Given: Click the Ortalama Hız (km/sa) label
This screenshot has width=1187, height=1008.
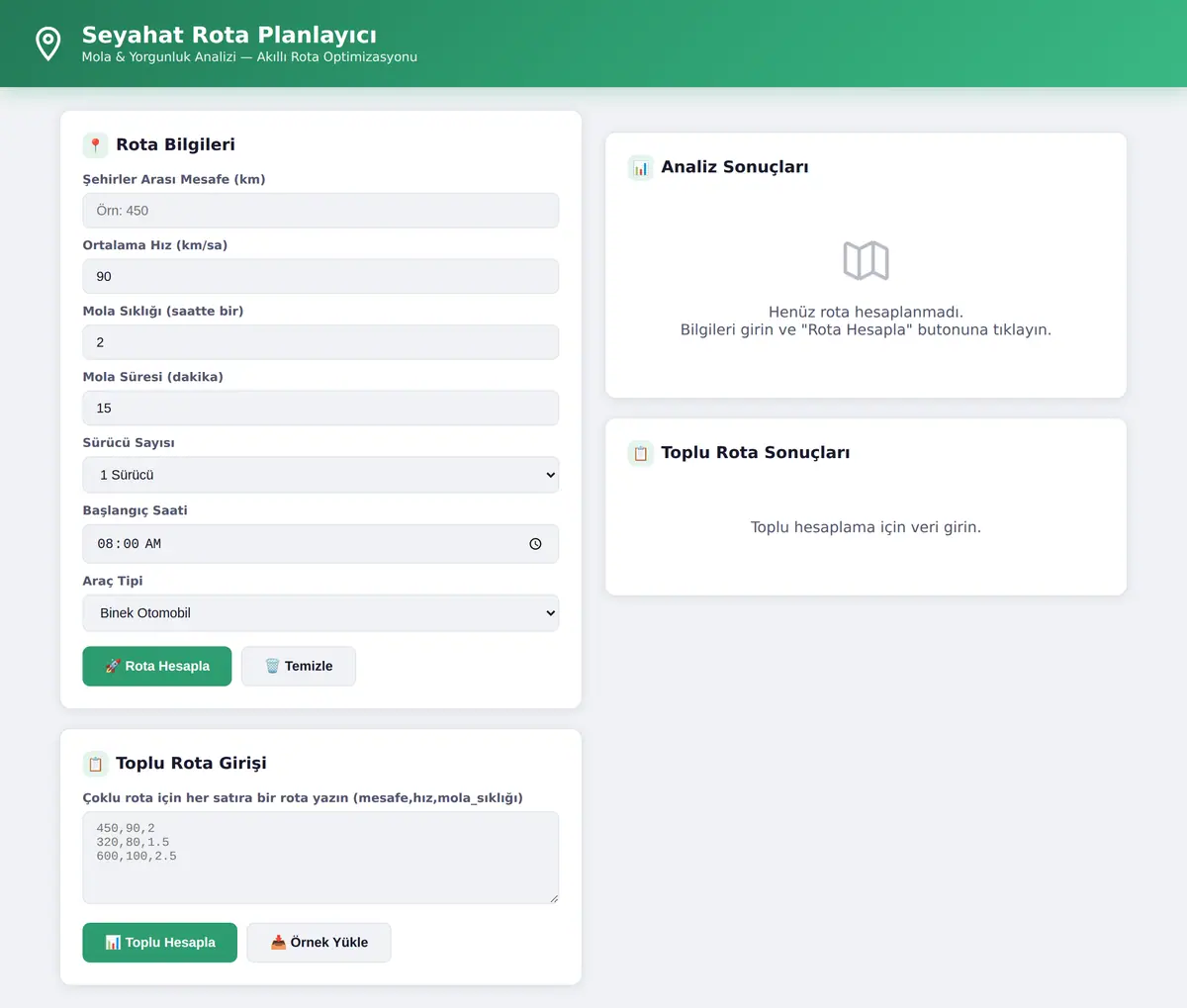Looking at the screenshot, I should pyautogui.click(x=155, y=245).
